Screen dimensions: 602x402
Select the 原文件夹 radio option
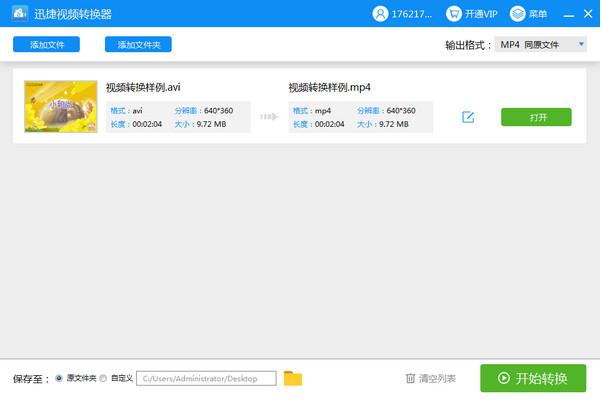click(59, 378)
